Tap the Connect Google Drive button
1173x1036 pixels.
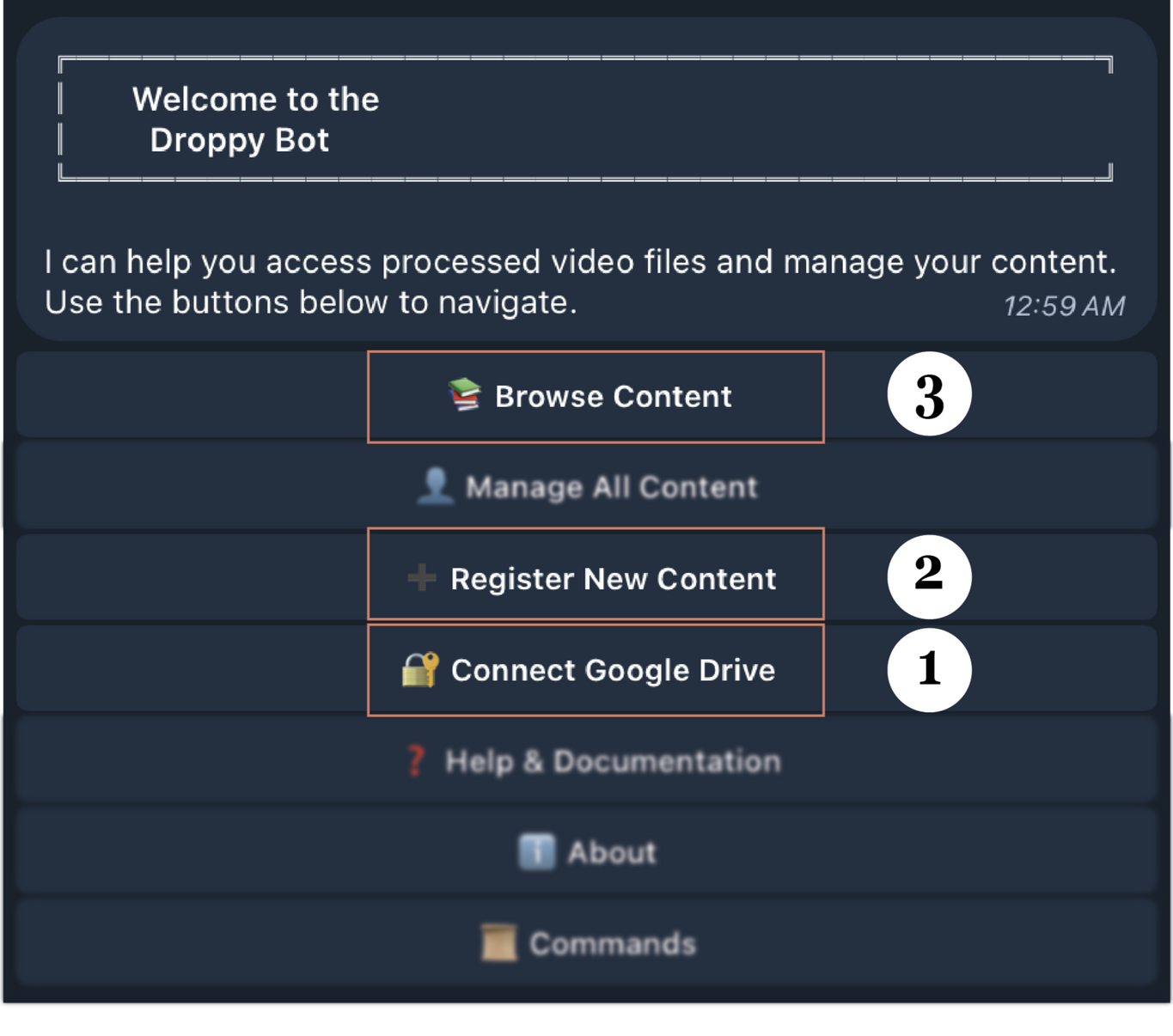tap(613, 670)
